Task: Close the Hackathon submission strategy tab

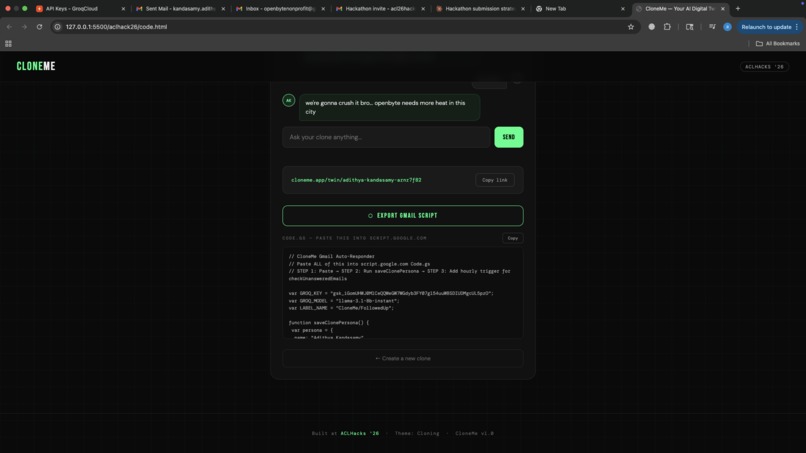Action: tap(523, 9)
